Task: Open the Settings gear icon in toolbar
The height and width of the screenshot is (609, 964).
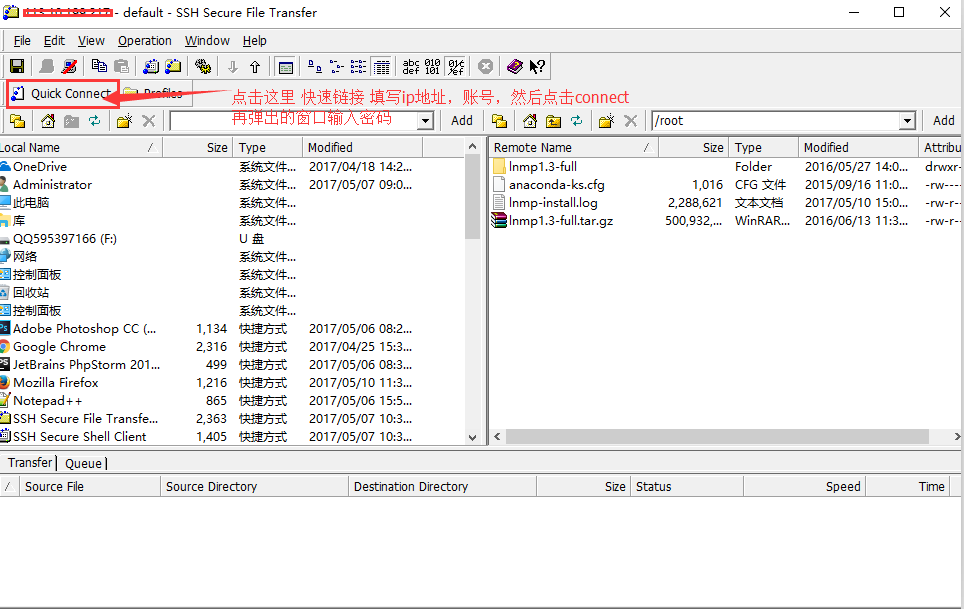Action: (203, 67)
